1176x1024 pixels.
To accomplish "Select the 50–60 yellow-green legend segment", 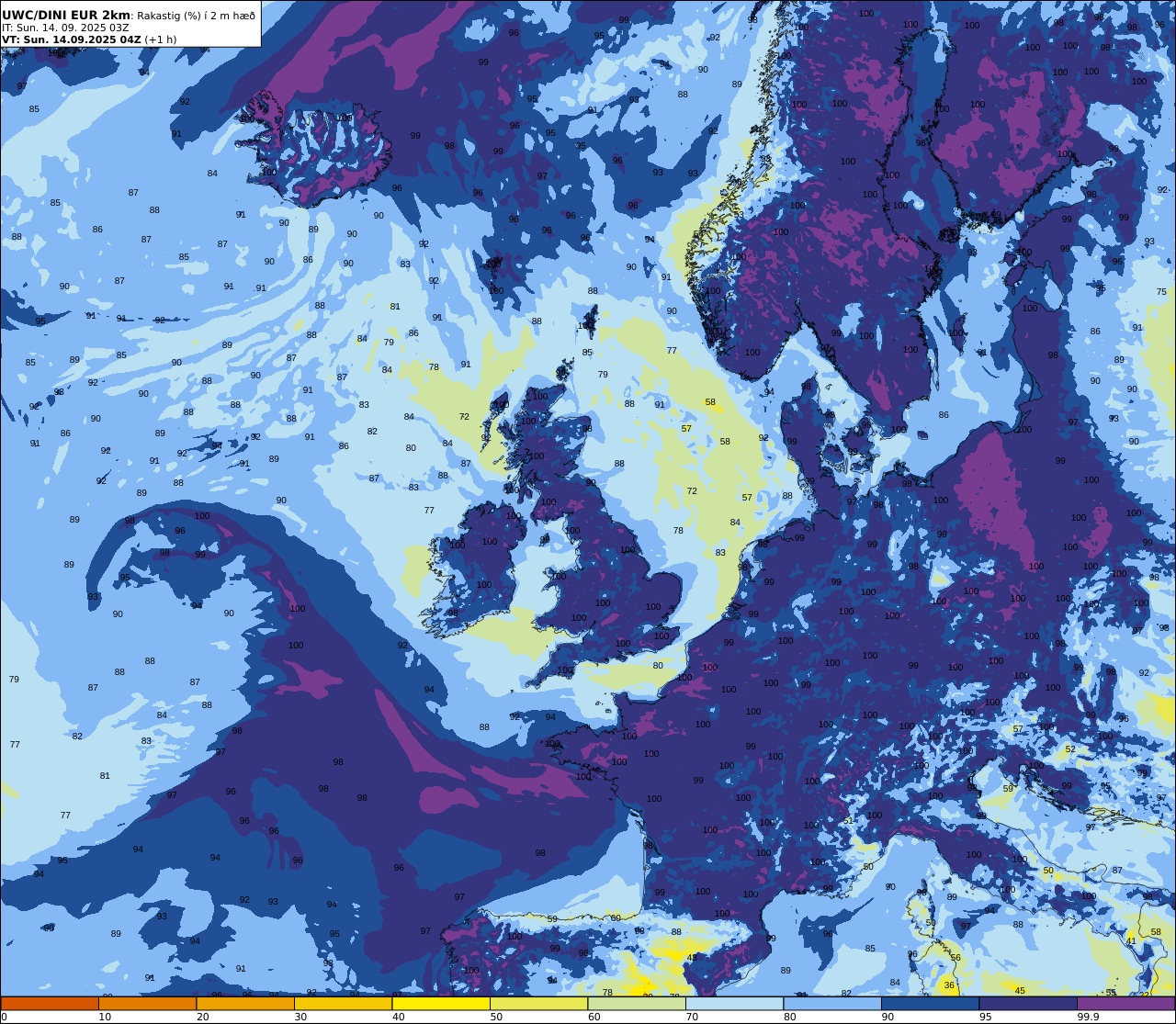I will tap(538, 1004).
